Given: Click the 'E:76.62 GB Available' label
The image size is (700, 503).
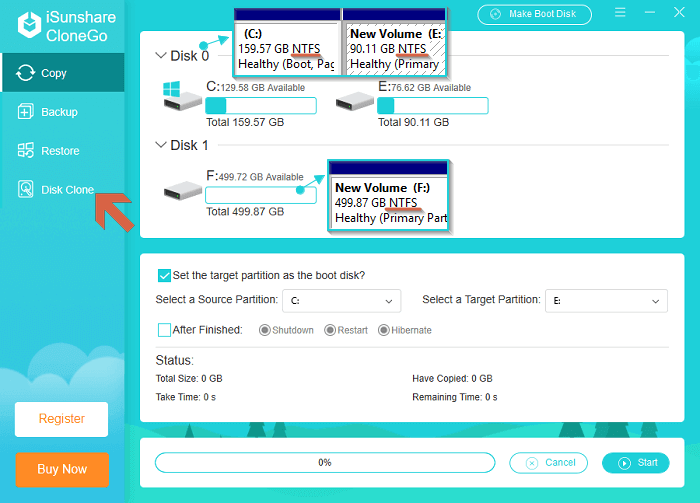Looking at the screenshot, I should (x=424, y=87).
